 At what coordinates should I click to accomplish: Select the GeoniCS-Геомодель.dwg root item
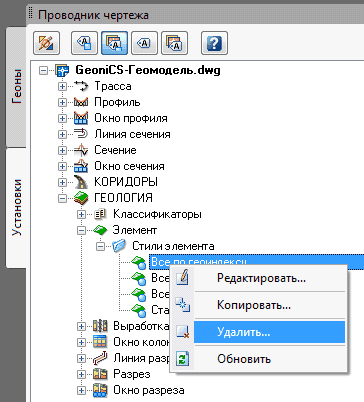point(148,70)
